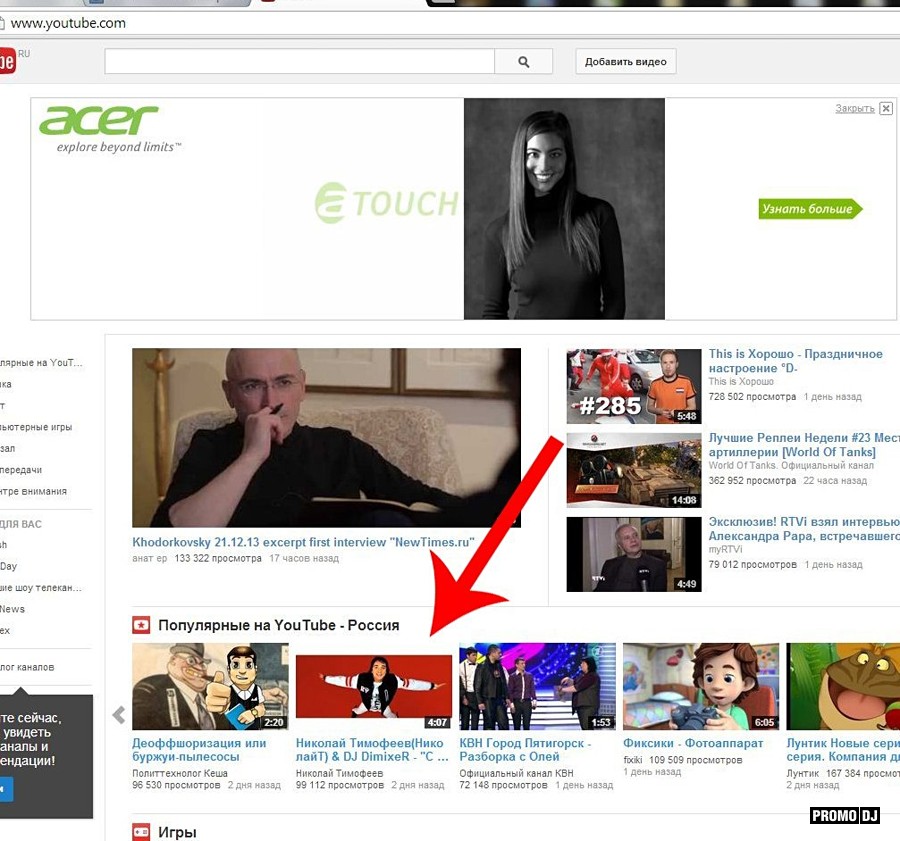Click the Acer logo in the ad

99,120
